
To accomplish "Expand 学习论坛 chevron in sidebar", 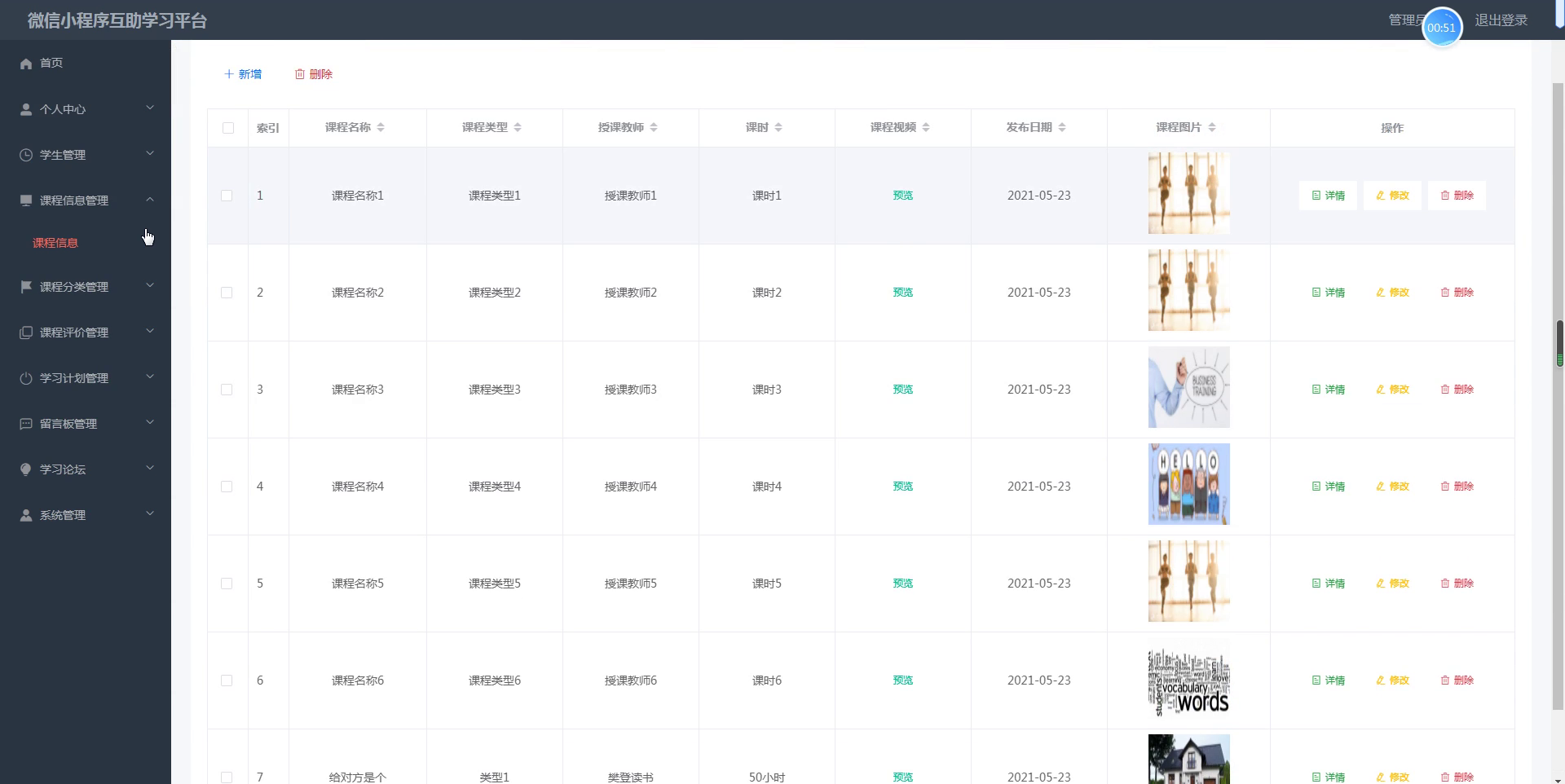I will click(x=150, y=468).
